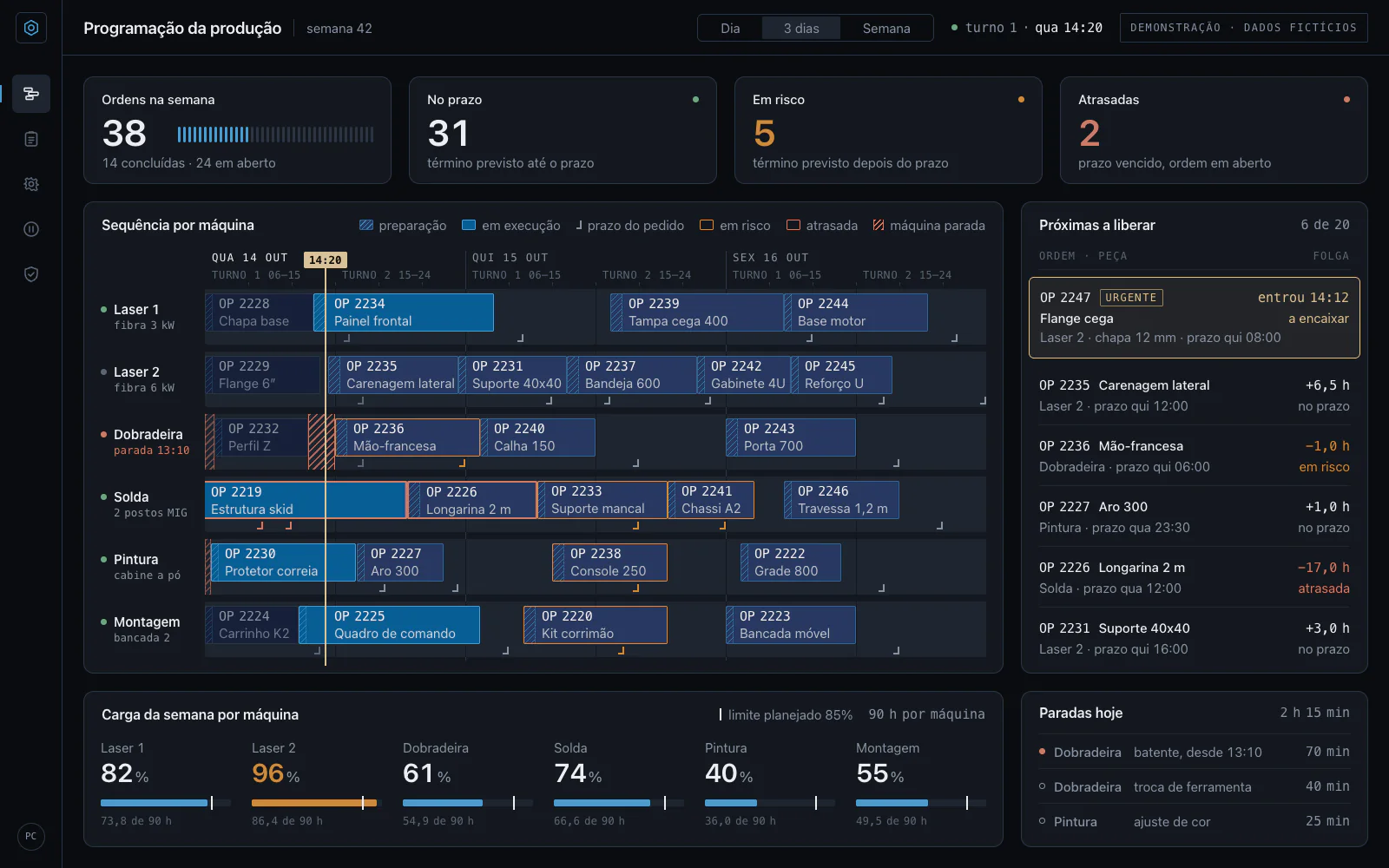Select the 3 dias view tab
Viewport: 1389px width, 868px height.
point(801,29)
